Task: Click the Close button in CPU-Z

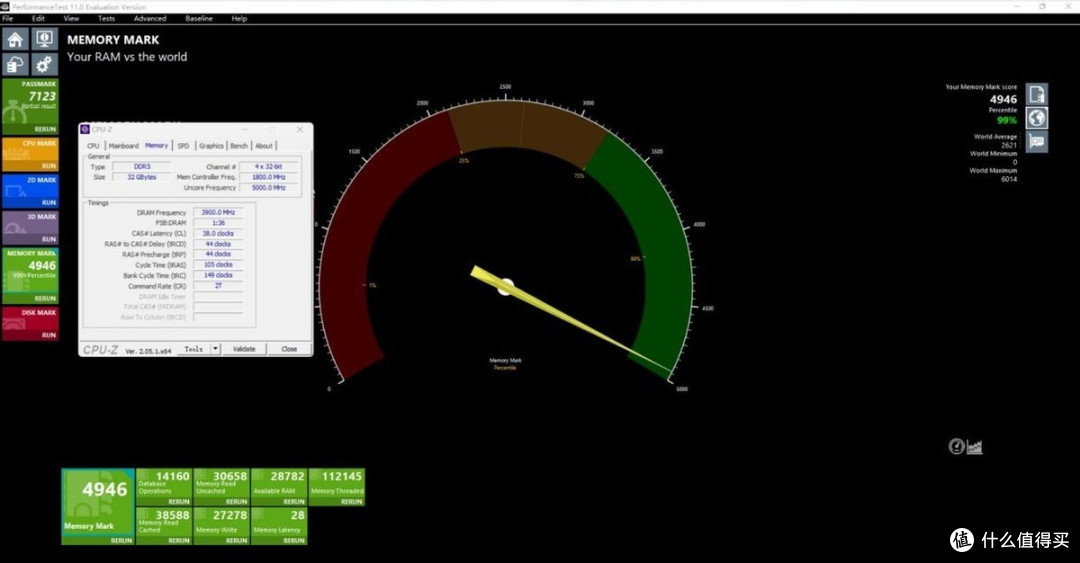Action: click(289, 349)
